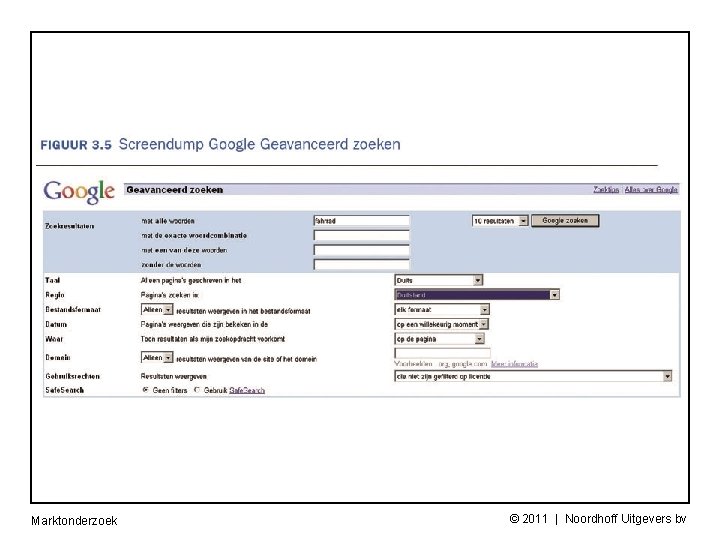This screenshot has width=720, height=540.
Task: Click the 'met een van deze woorden' input field
Action: click(x=361, y=250)
